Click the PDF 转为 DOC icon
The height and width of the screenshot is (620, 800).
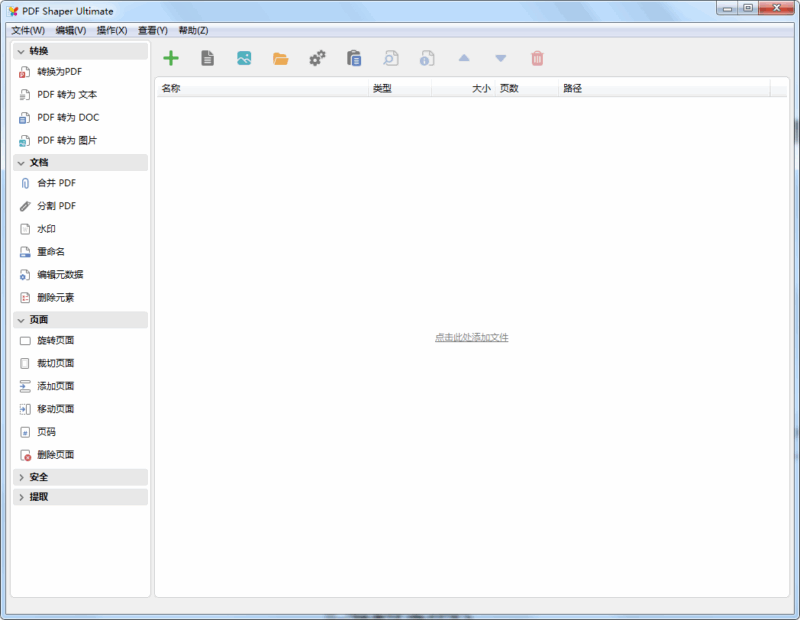click(x=24, y=118)
